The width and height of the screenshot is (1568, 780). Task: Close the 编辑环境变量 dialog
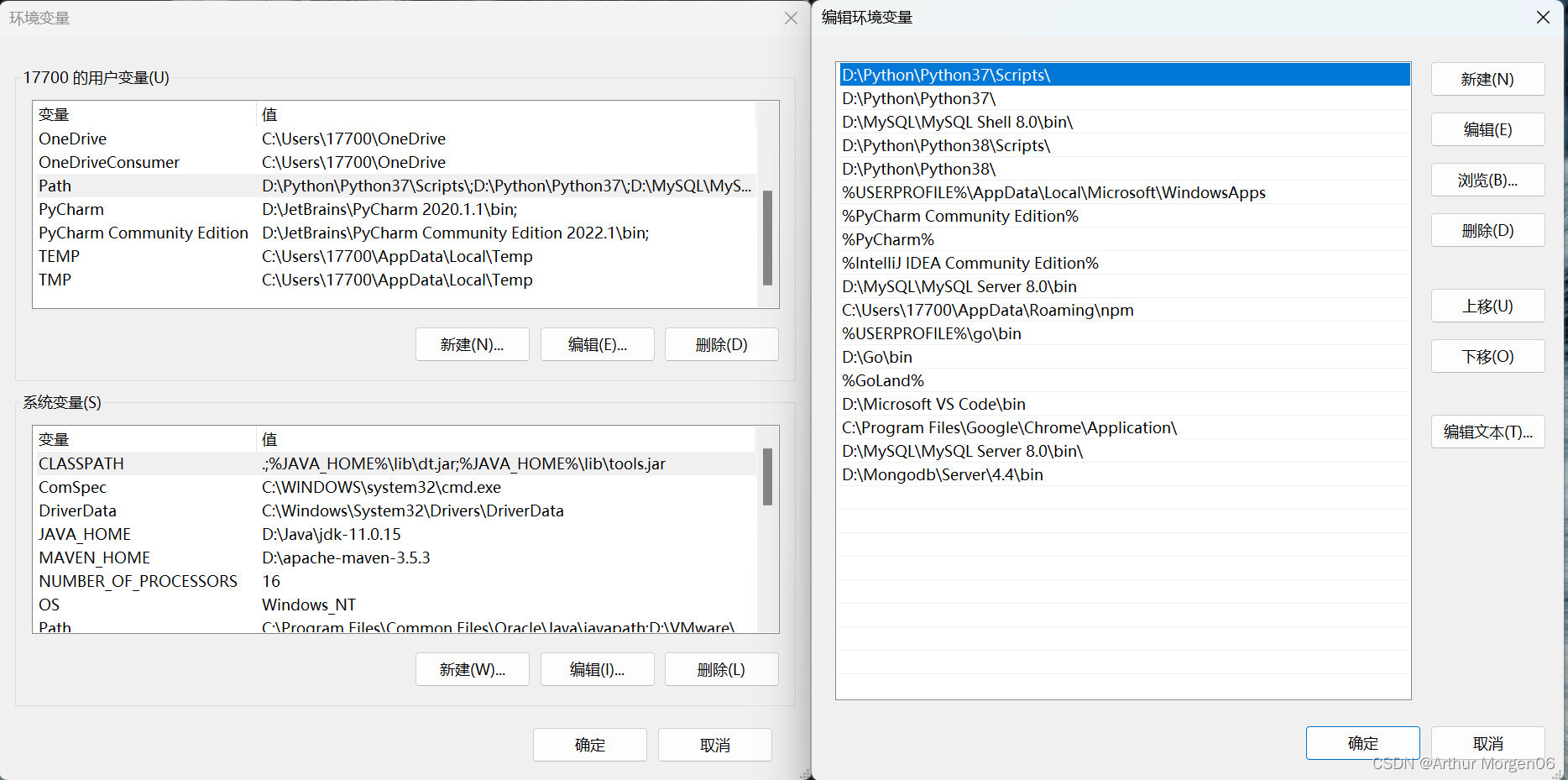(x=1543, y=17)
